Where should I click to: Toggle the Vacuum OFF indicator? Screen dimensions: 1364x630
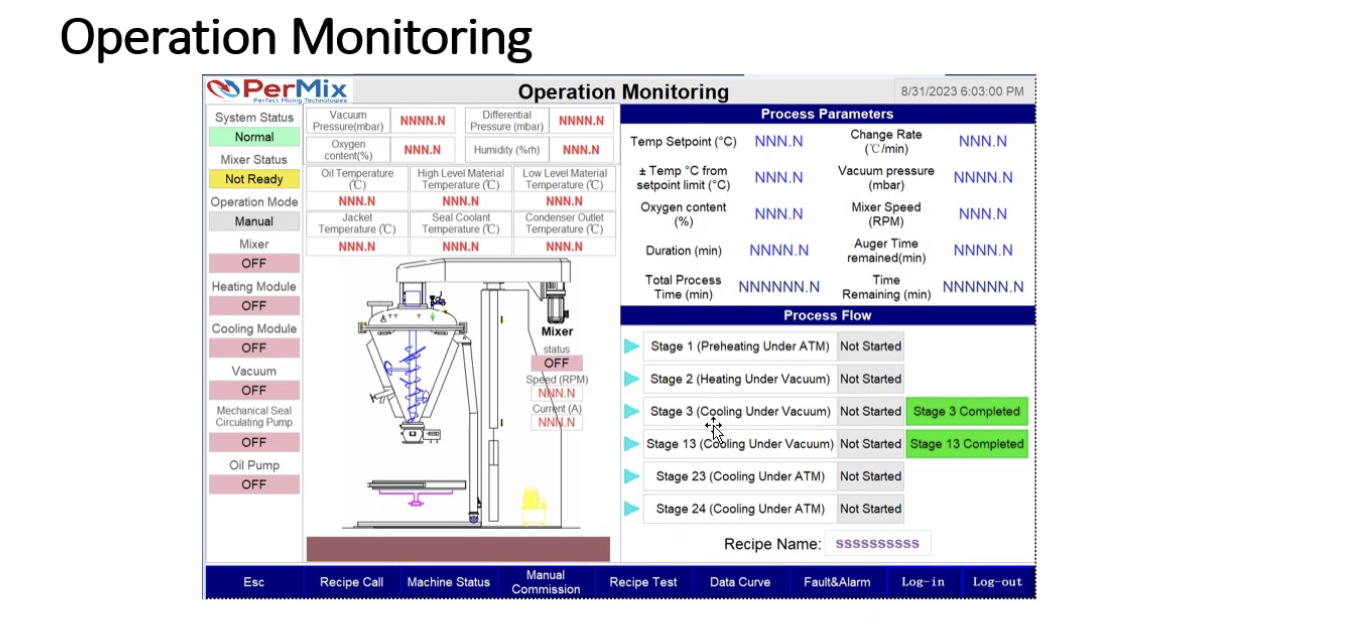pos(253,390)
